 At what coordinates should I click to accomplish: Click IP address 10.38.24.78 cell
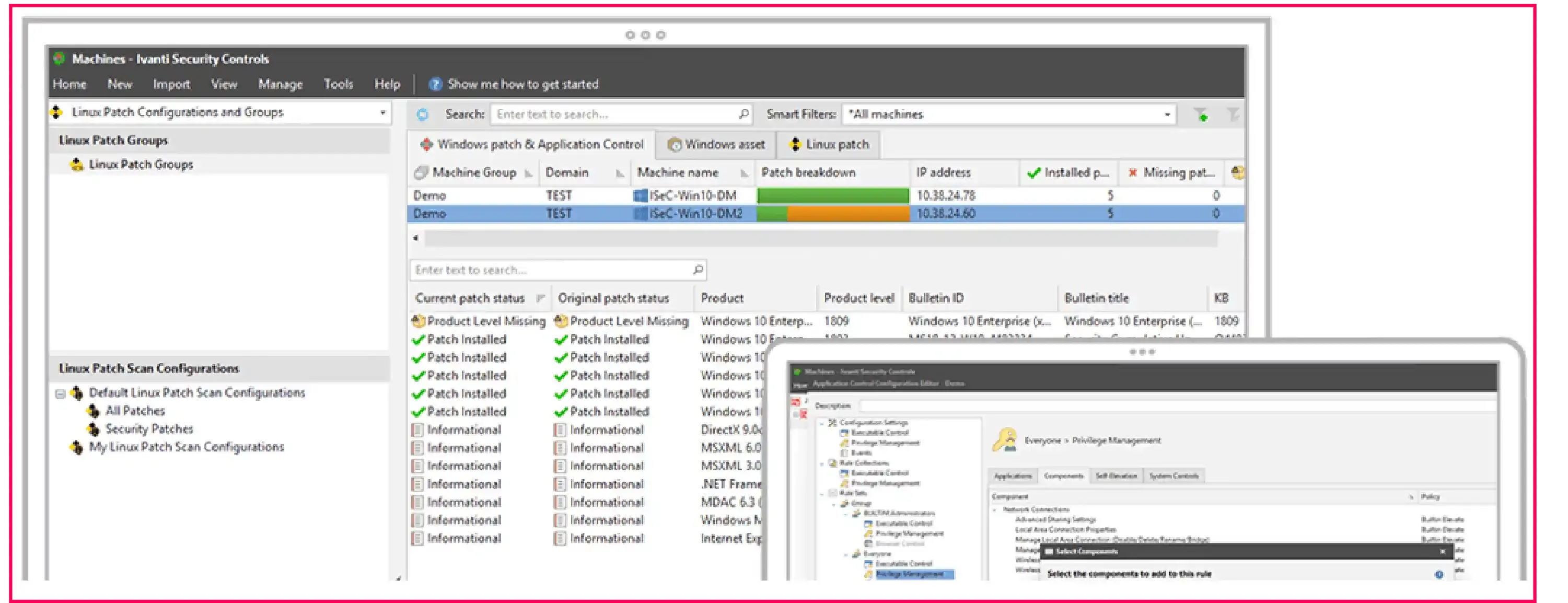coord(945,195)
